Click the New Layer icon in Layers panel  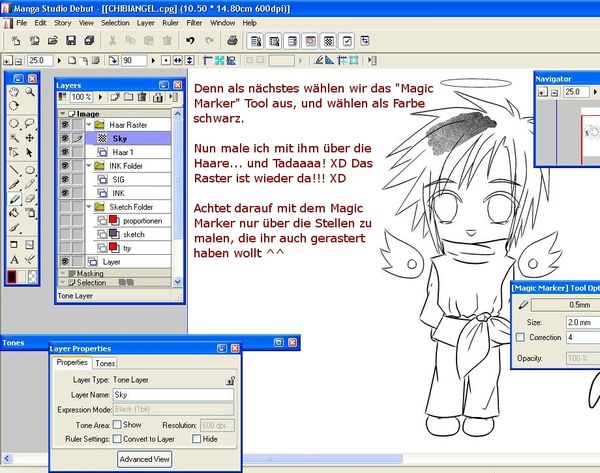coord(115,97)
